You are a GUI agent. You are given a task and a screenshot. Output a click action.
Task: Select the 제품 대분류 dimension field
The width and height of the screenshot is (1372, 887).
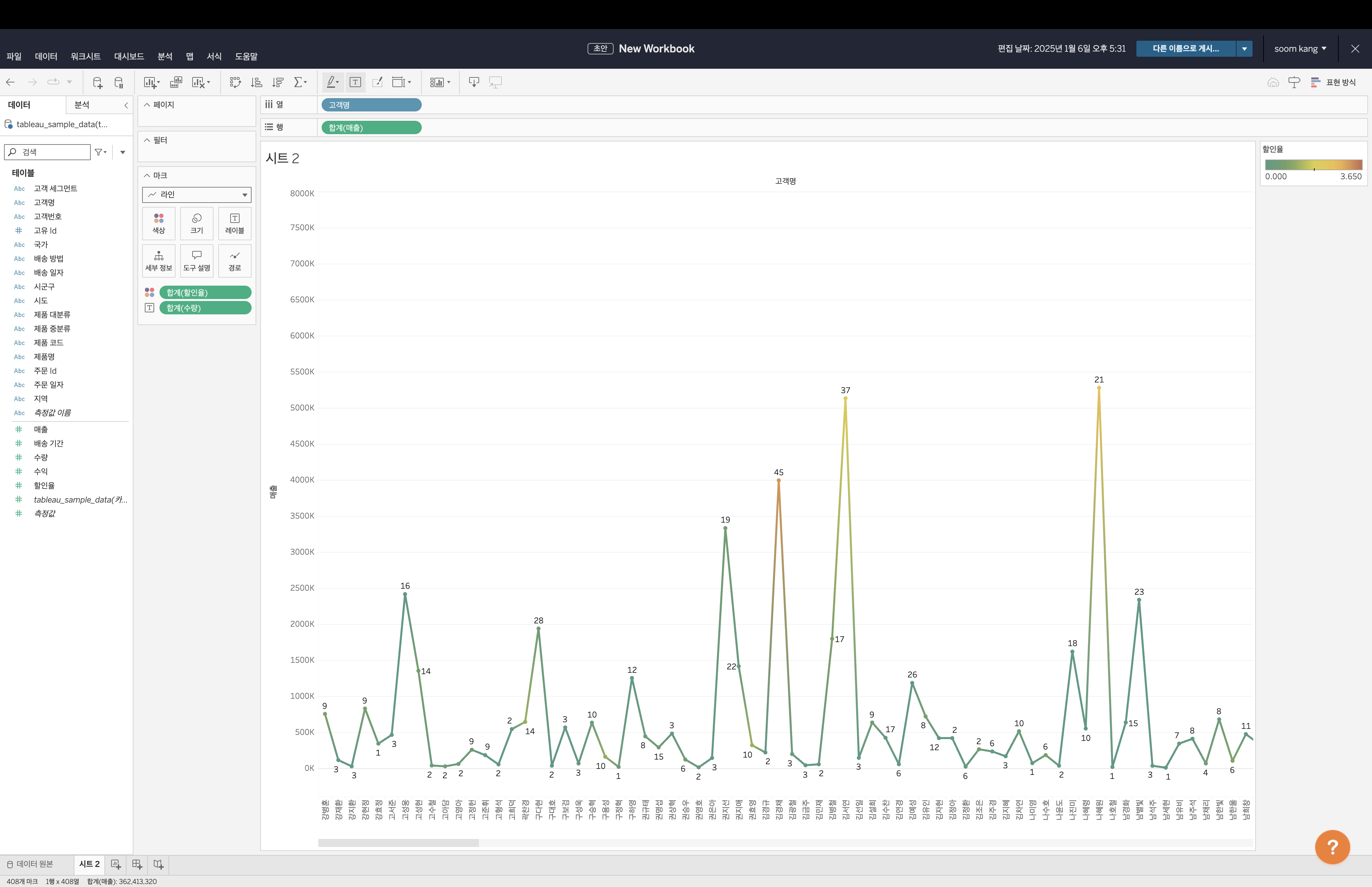[52, 314]
